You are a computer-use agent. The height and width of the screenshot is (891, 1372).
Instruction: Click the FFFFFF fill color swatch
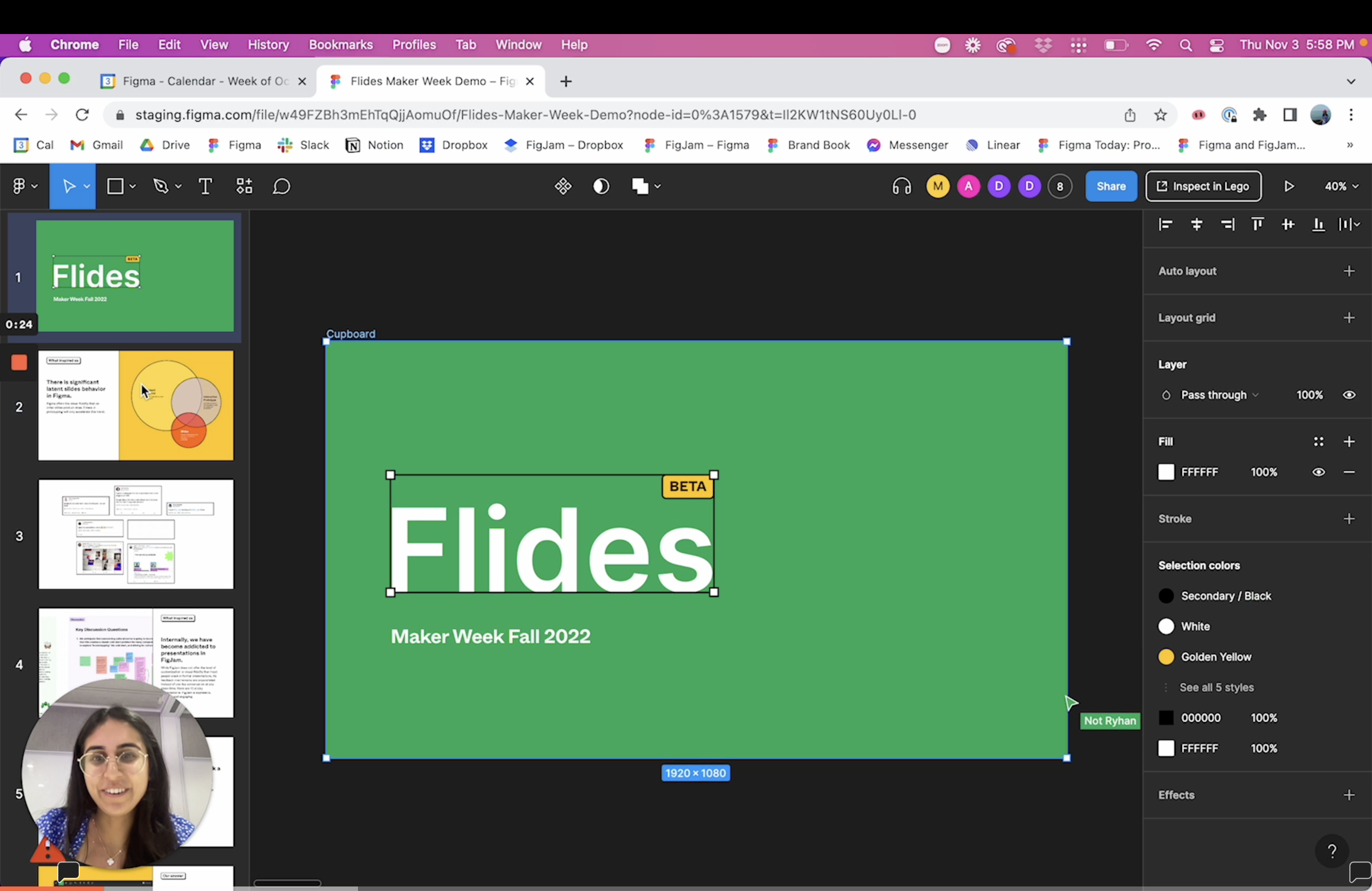tap(1166, 473)
